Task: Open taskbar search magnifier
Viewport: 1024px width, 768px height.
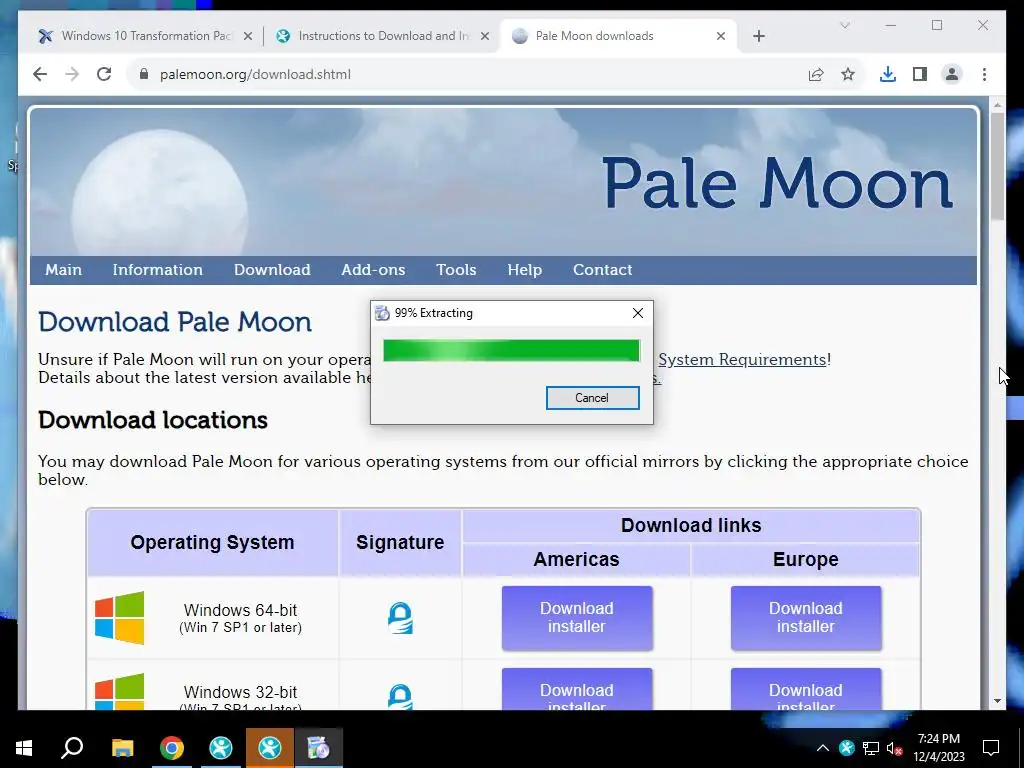Action: click(72, 748)
